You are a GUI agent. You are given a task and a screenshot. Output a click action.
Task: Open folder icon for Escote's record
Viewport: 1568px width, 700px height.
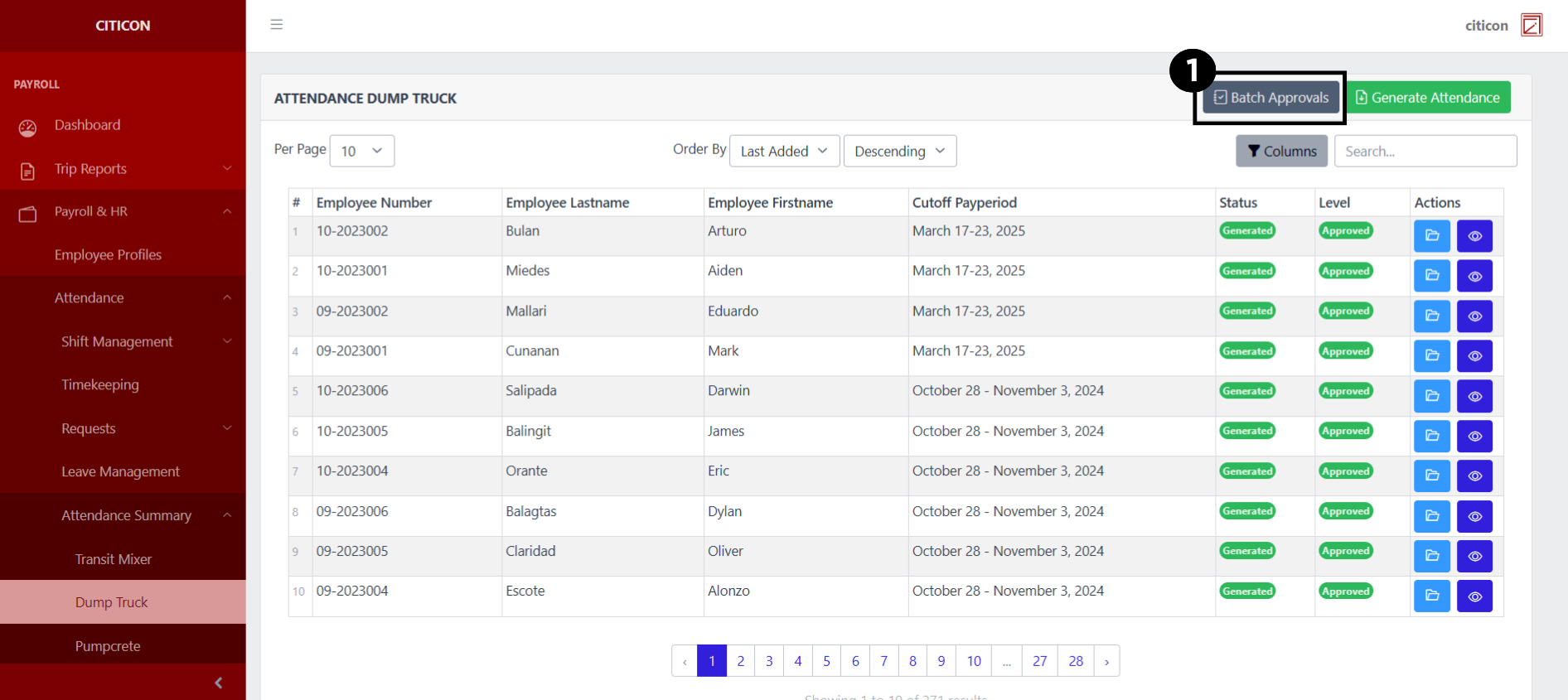click(x=1431, y=596)
